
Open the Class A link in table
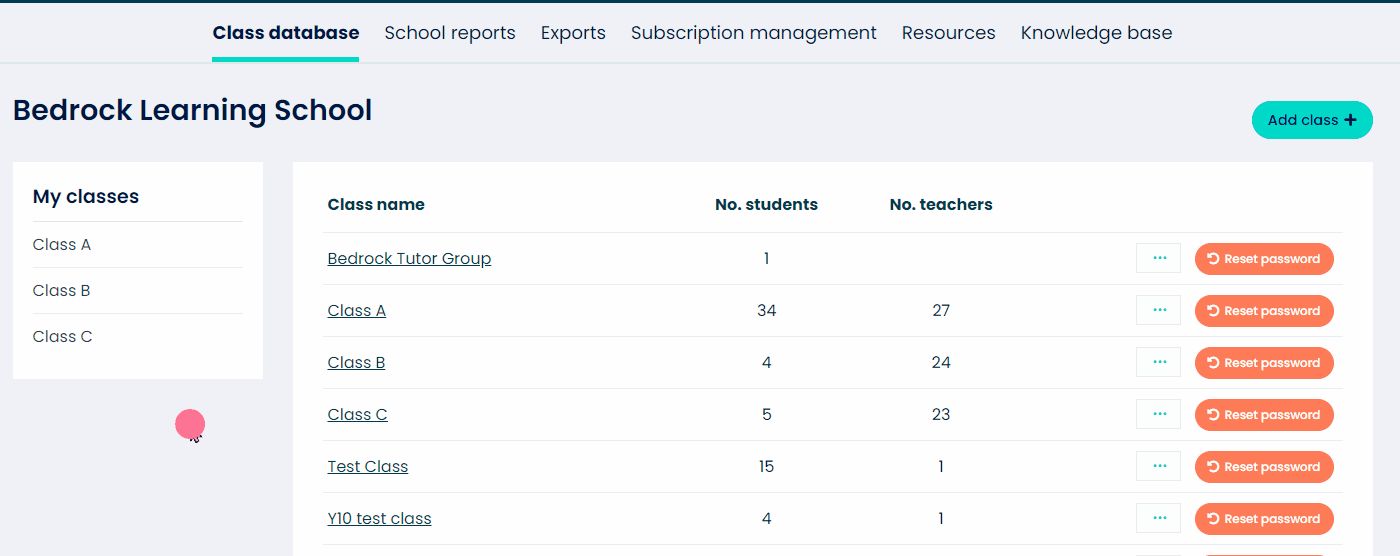click(x=357, y=311)
